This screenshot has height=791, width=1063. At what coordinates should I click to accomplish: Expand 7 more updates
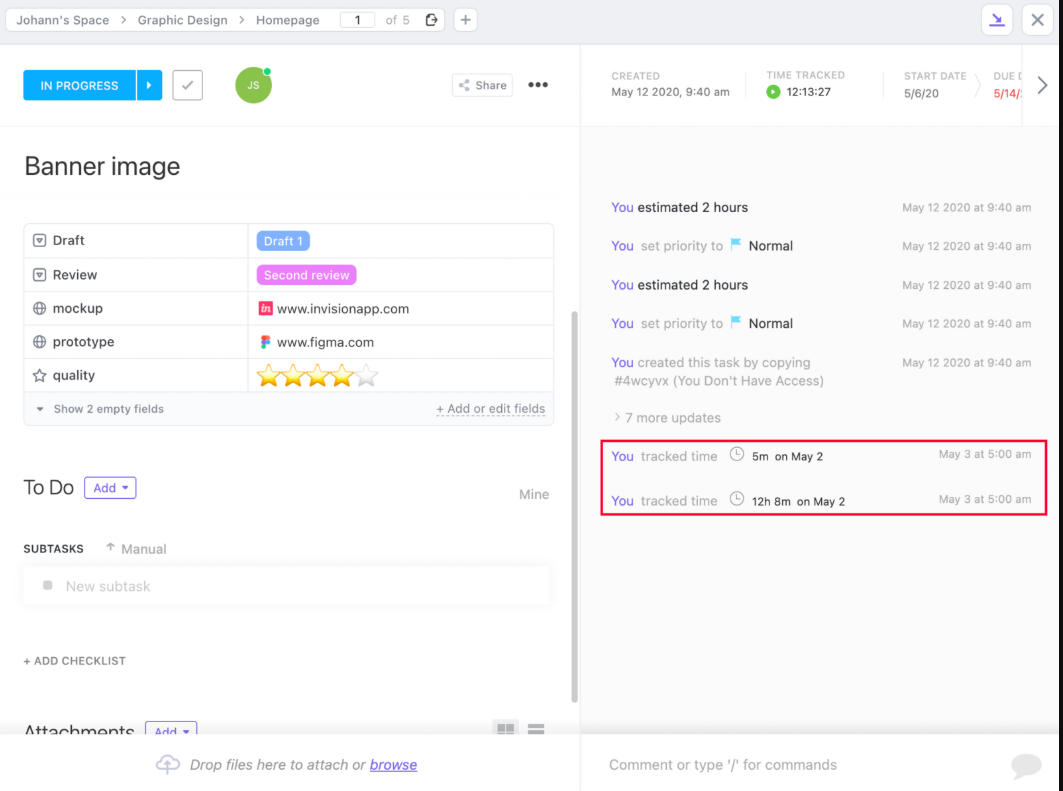click(666, 418)
